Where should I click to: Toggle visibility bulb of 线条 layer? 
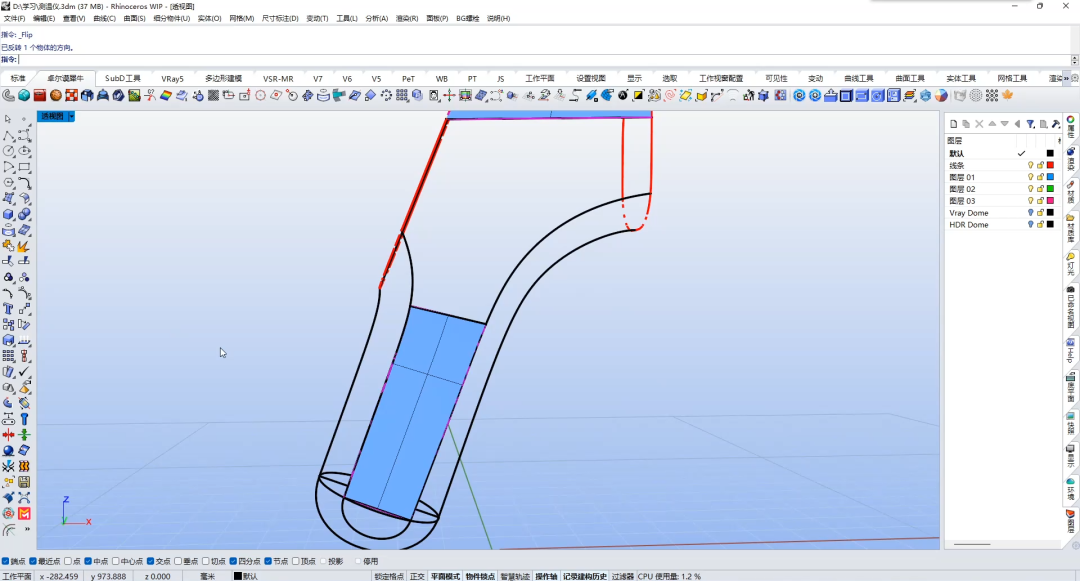tap(1030, 165)
